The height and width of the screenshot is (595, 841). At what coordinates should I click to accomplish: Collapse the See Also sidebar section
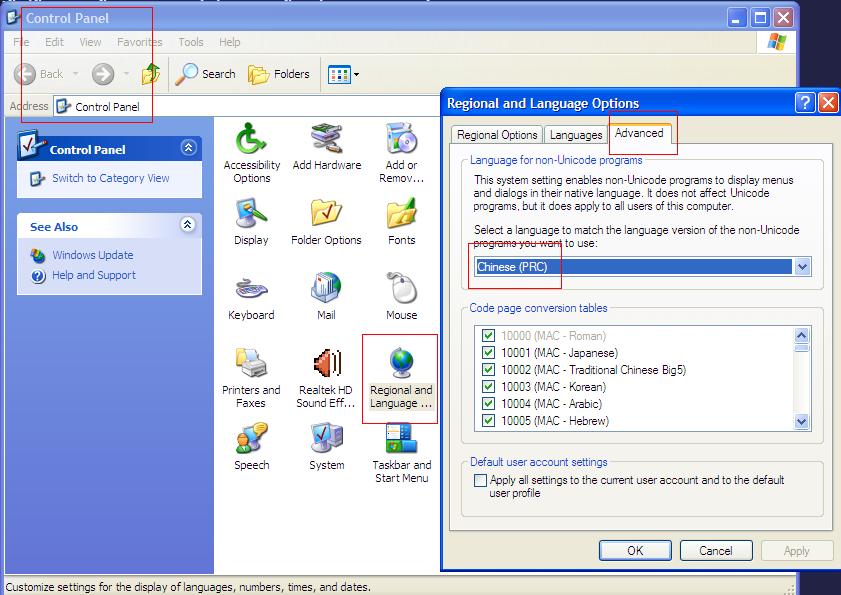(x=187, y=224)
